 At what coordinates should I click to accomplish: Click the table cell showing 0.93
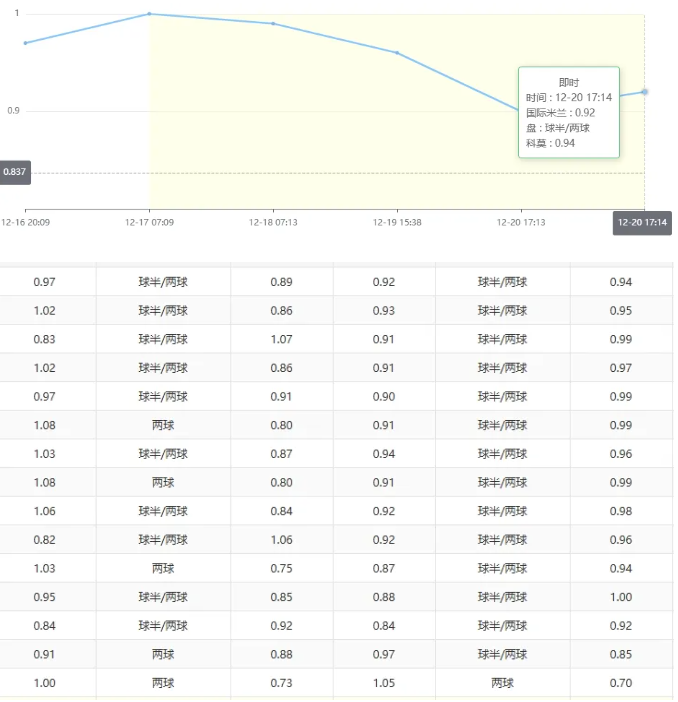coord(384,311)
